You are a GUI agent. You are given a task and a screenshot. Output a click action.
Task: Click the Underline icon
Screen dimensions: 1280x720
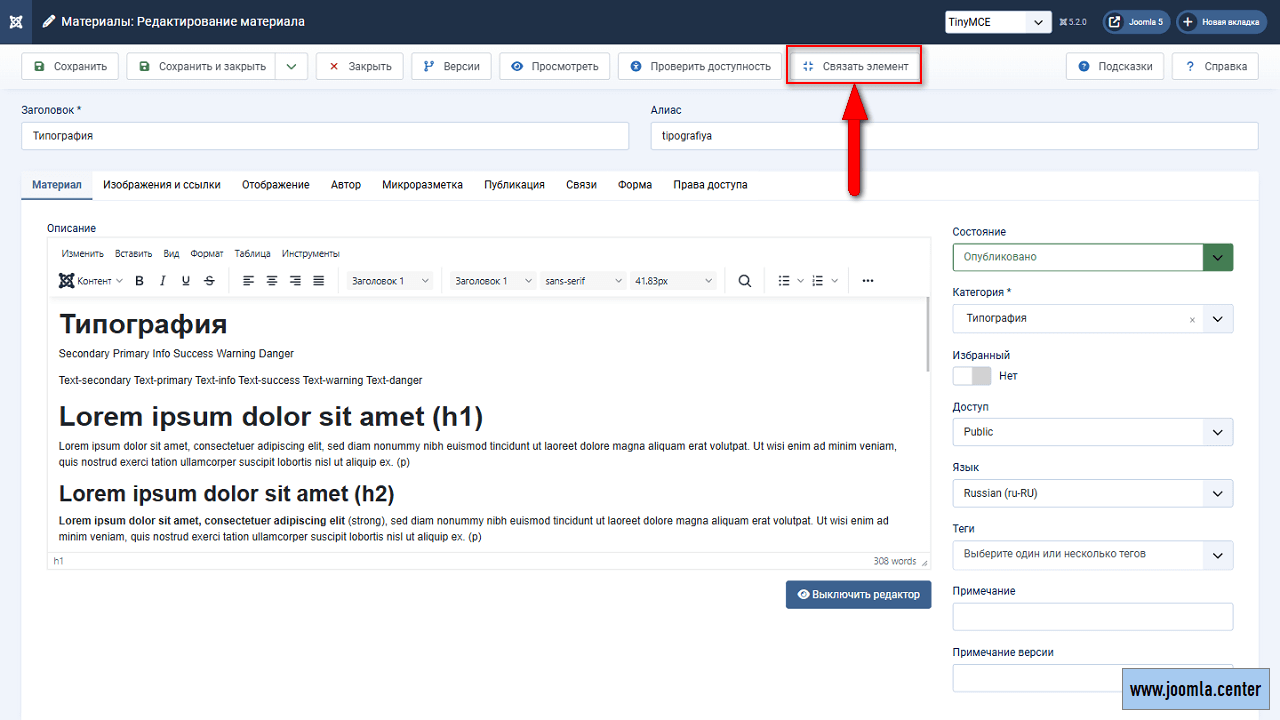[x=186, y=281]
